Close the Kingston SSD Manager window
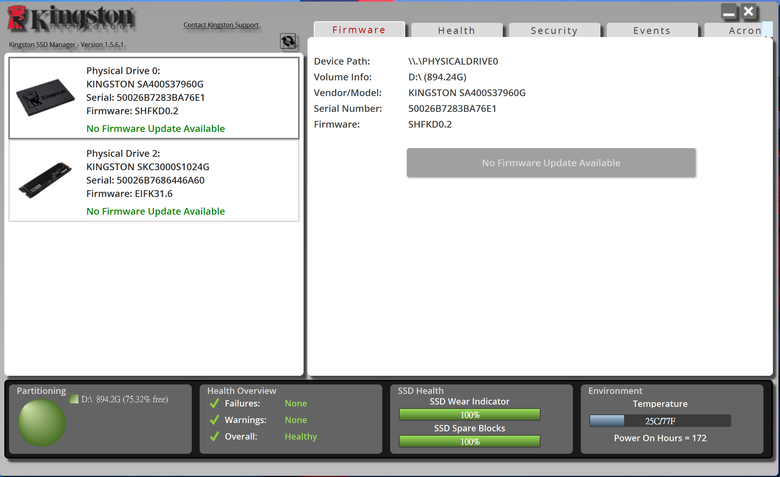Image resolution: width=780 pixels, height=477 pixels. click(x=749, y=12)
